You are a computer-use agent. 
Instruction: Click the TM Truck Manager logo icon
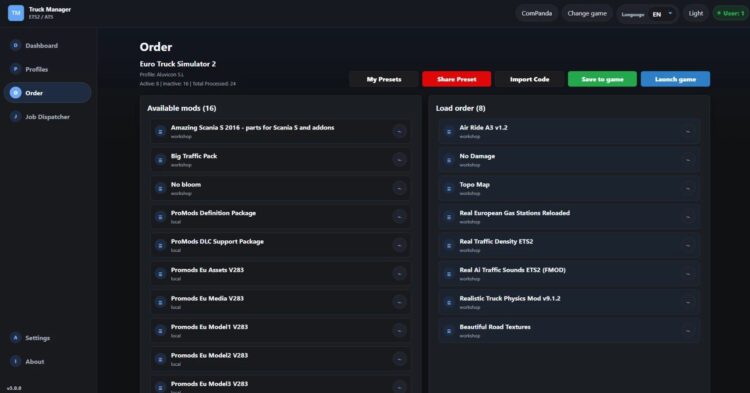pos(16,13)
